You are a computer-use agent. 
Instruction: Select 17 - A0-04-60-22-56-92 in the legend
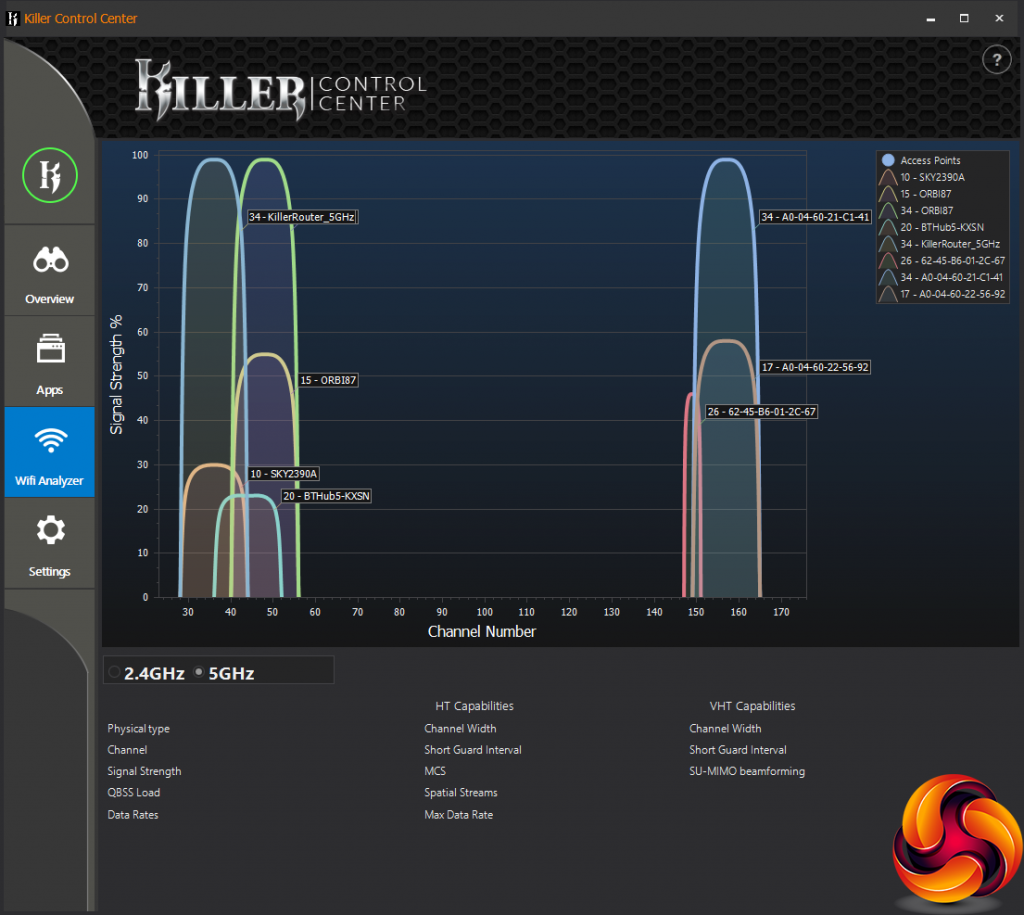(952, 294)
